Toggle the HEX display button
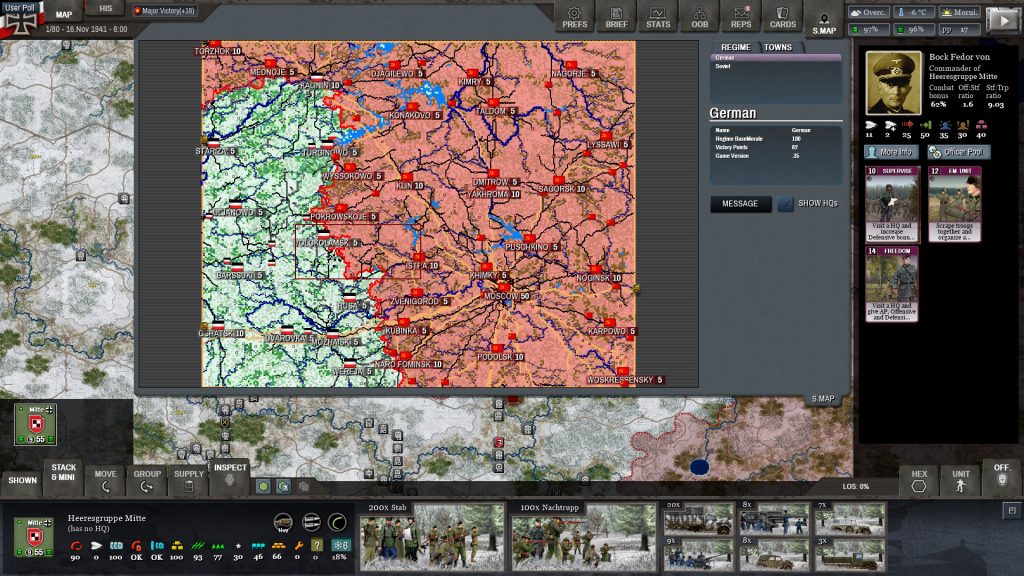This screenshot has width=1024, height=576. click(x=919, y=480)
